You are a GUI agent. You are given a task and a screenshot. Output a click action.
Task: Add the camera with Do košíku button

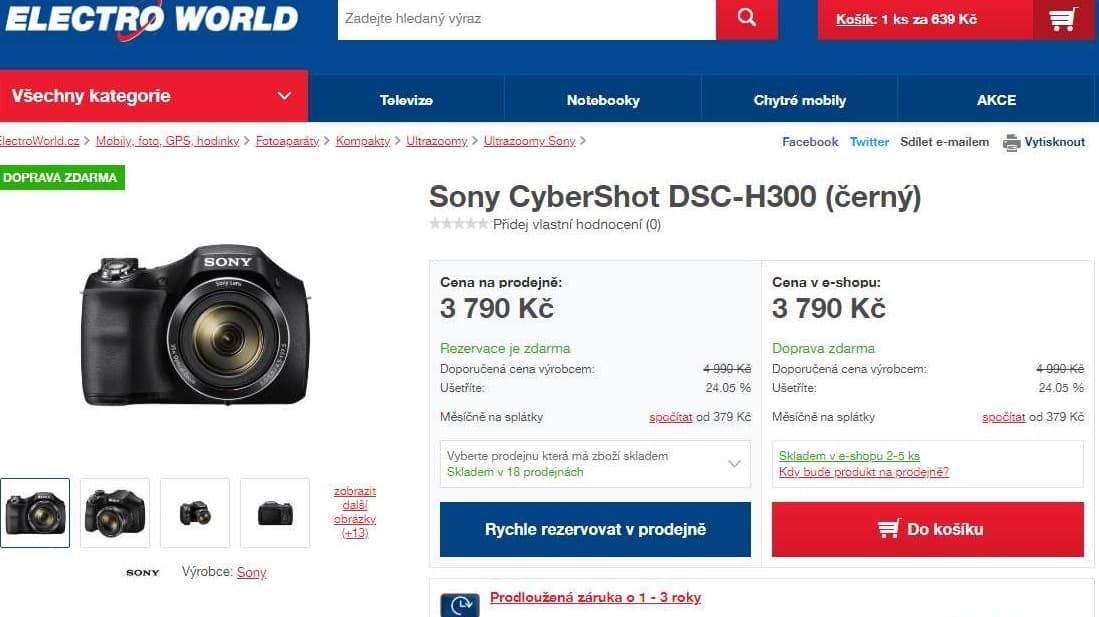(927, 529)
